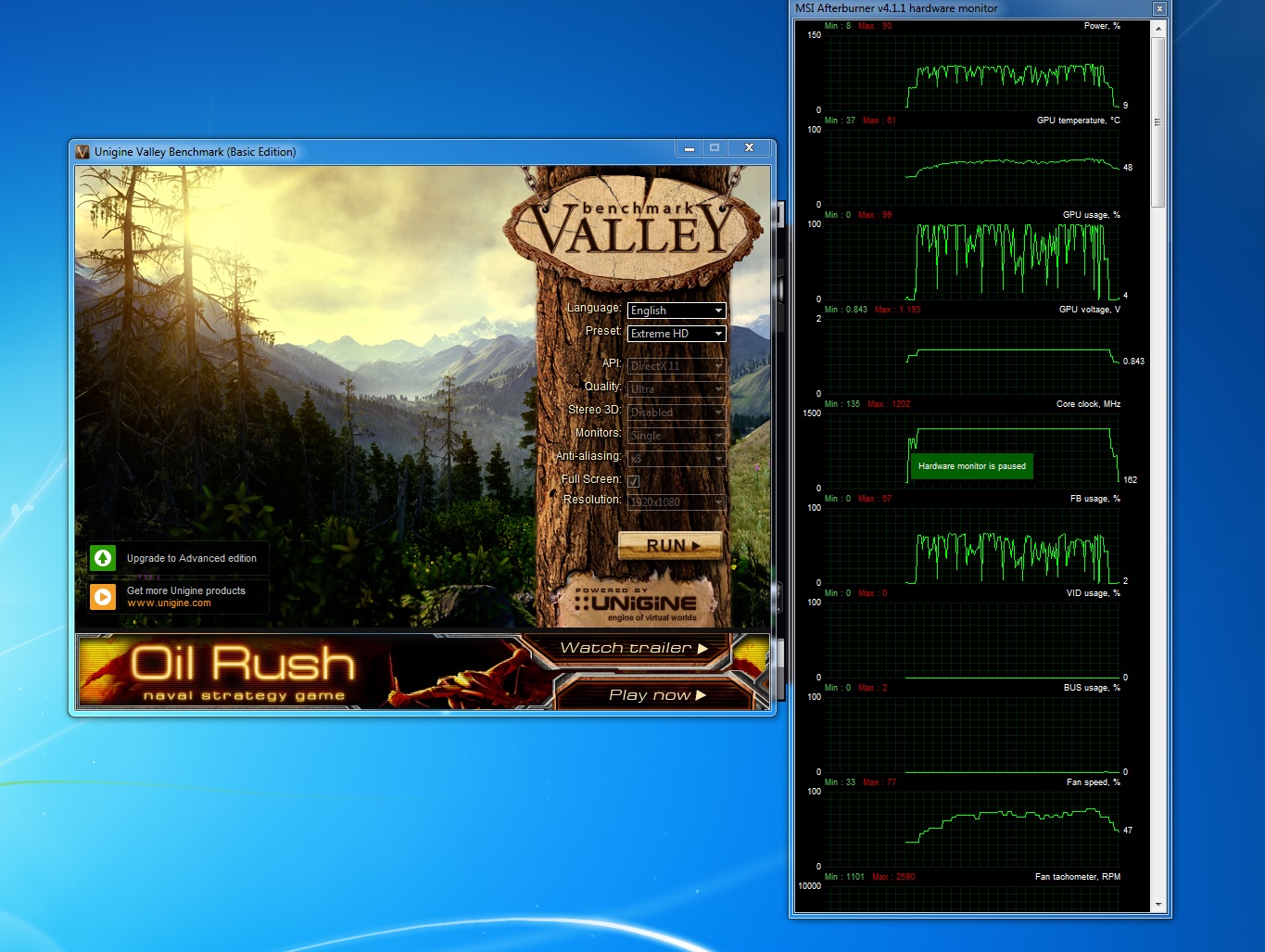Click the "VID usage, %" graph label
Image resolution: width=1265 pixels, height=952 pixels.
(x=1094, y=593)
